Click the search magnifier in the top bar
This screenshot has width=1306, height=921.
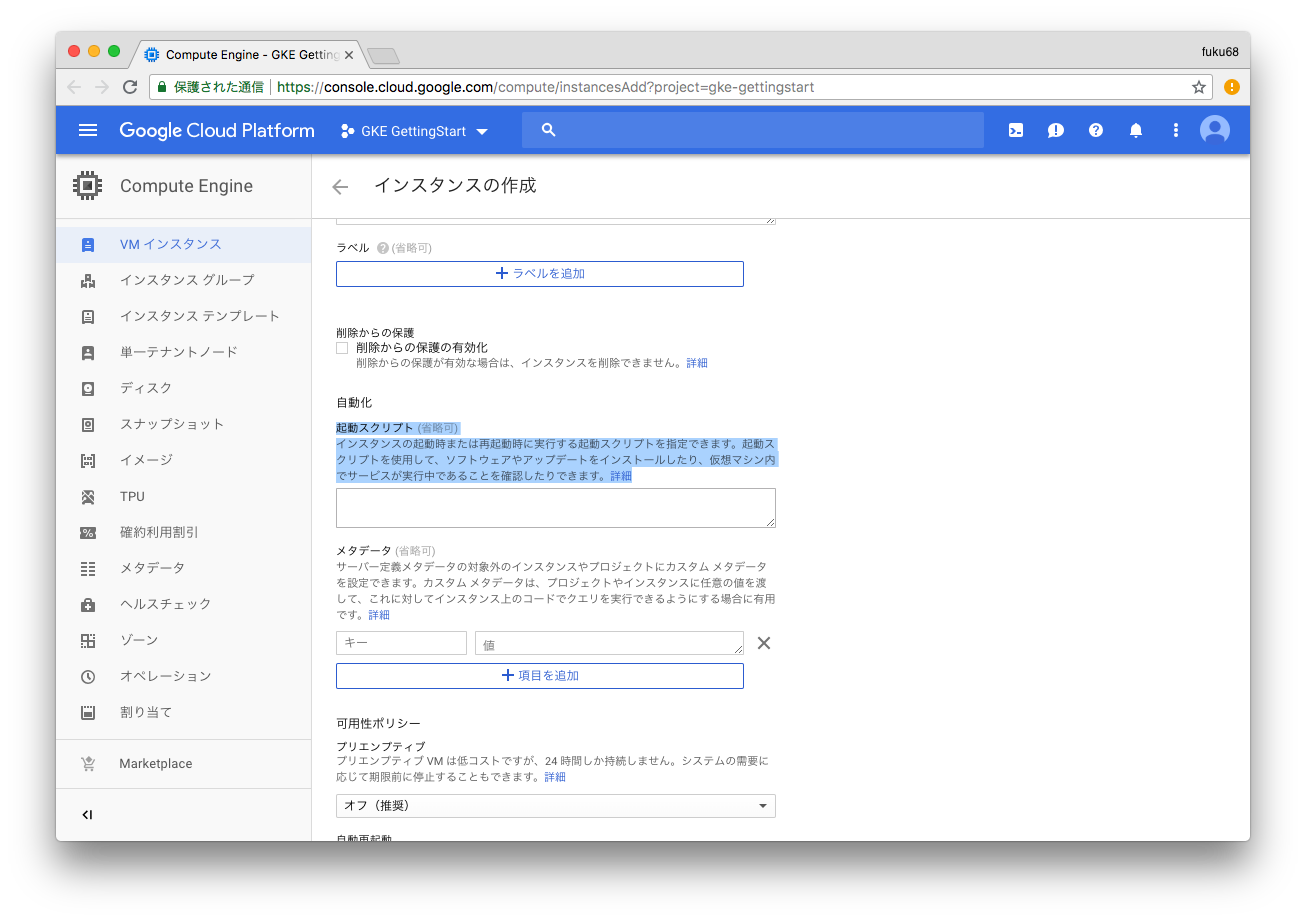point(547,129)
